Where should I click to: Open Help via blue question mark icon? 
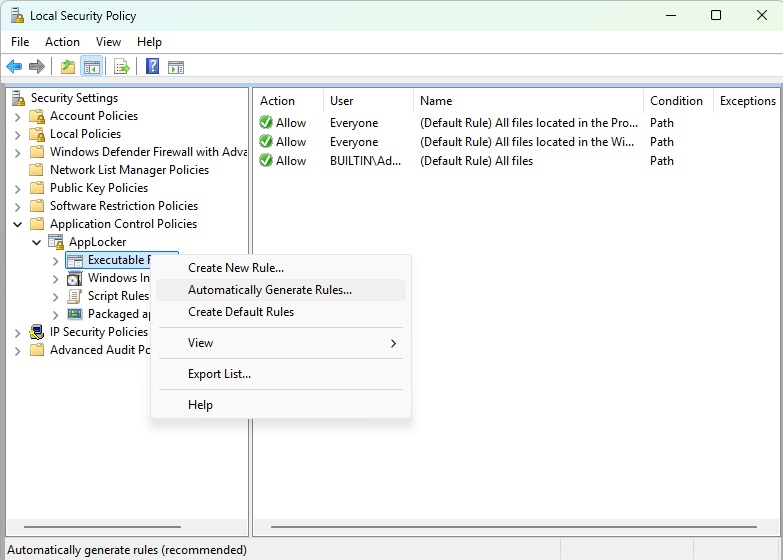(x=152, y=67)
